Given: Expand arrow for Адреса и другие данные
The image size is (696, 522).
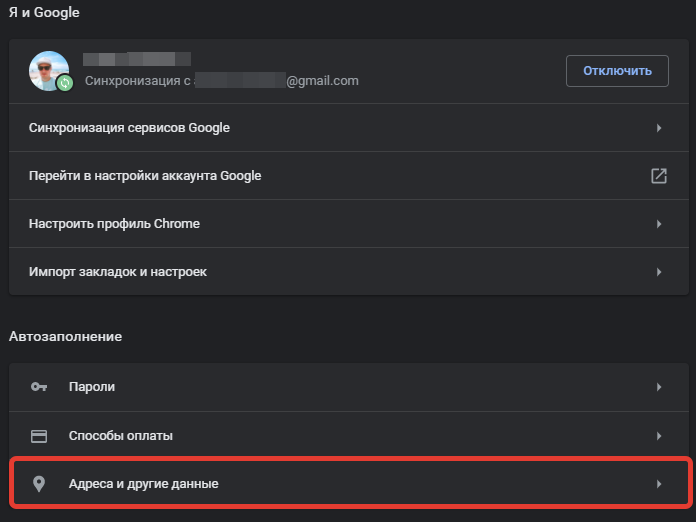Looking at the screenshot, I should pyautogui.click(x=659, y=484).
